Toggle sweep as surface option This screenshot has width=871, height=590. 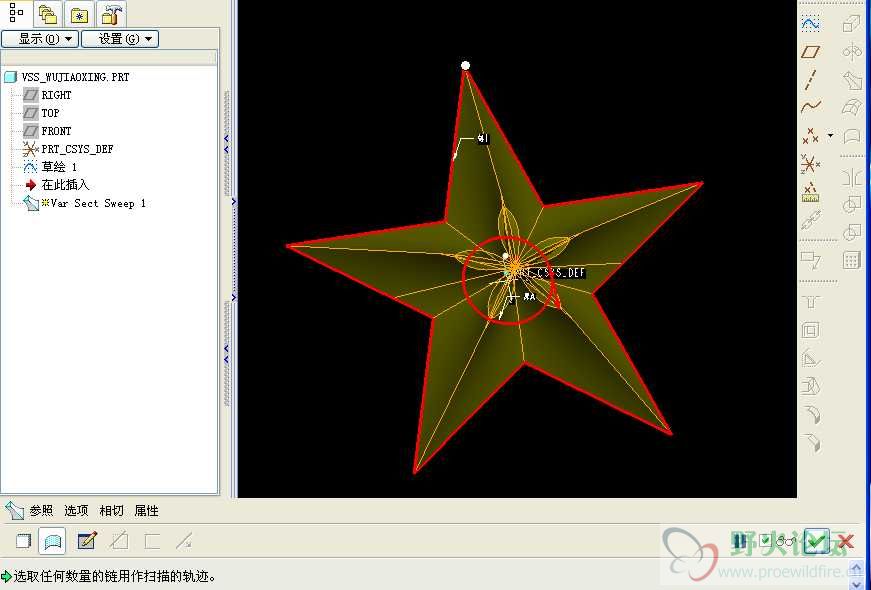(x=52, y=541)
